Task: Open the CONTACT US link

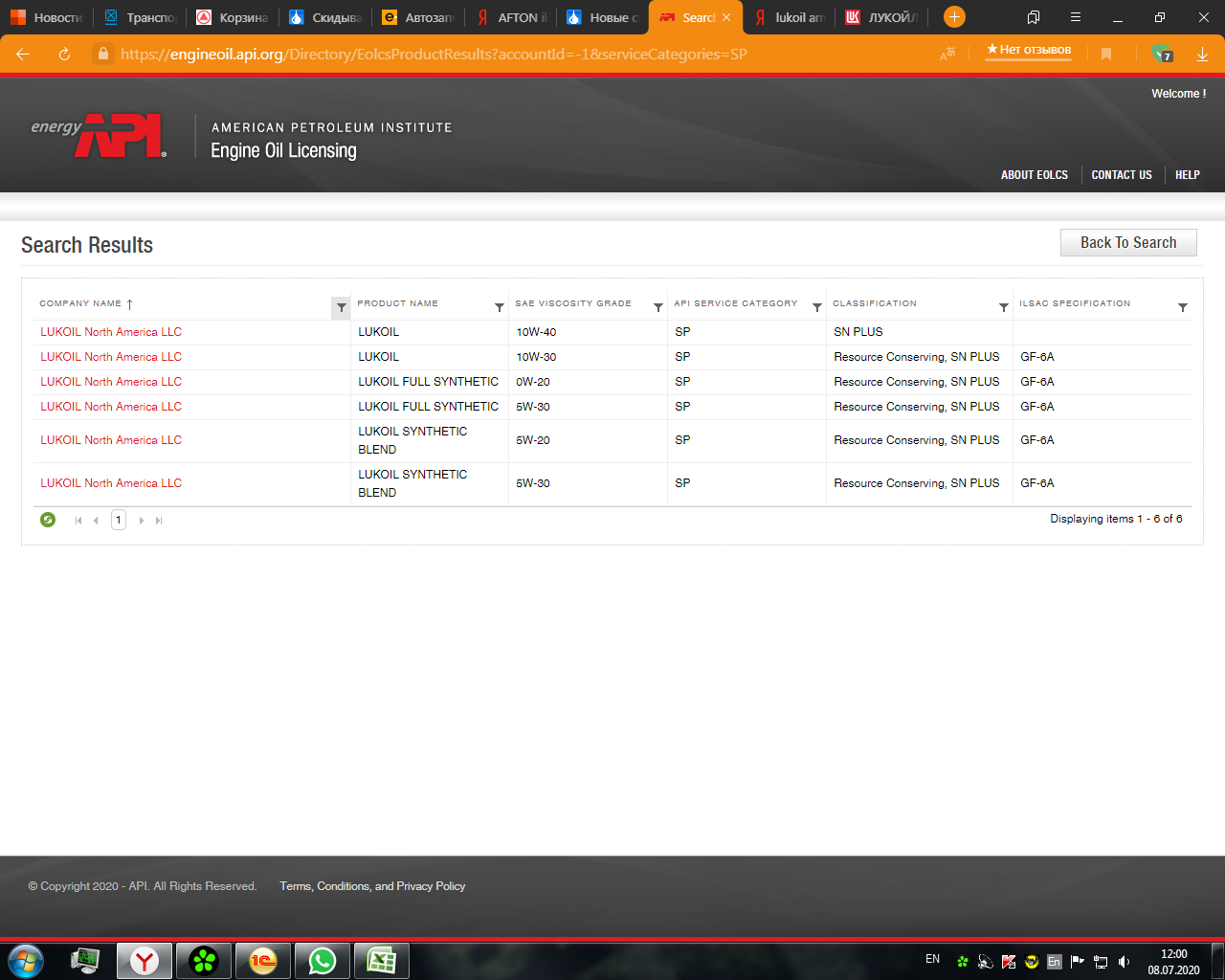Action: click(1122, 175)
